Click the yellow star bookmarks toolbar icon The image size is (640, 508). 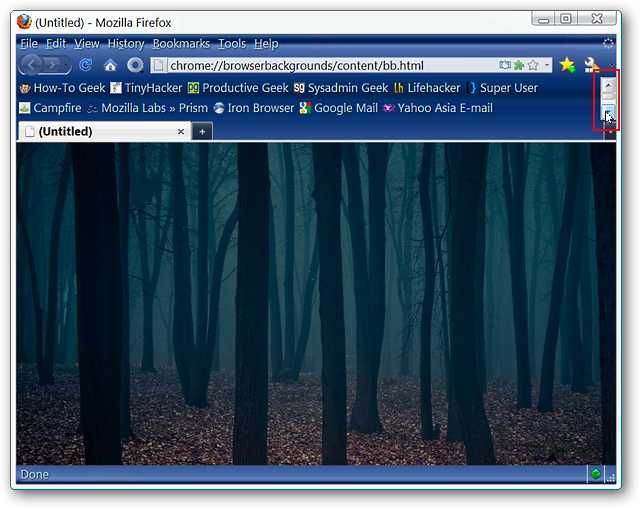click(567, 65)
